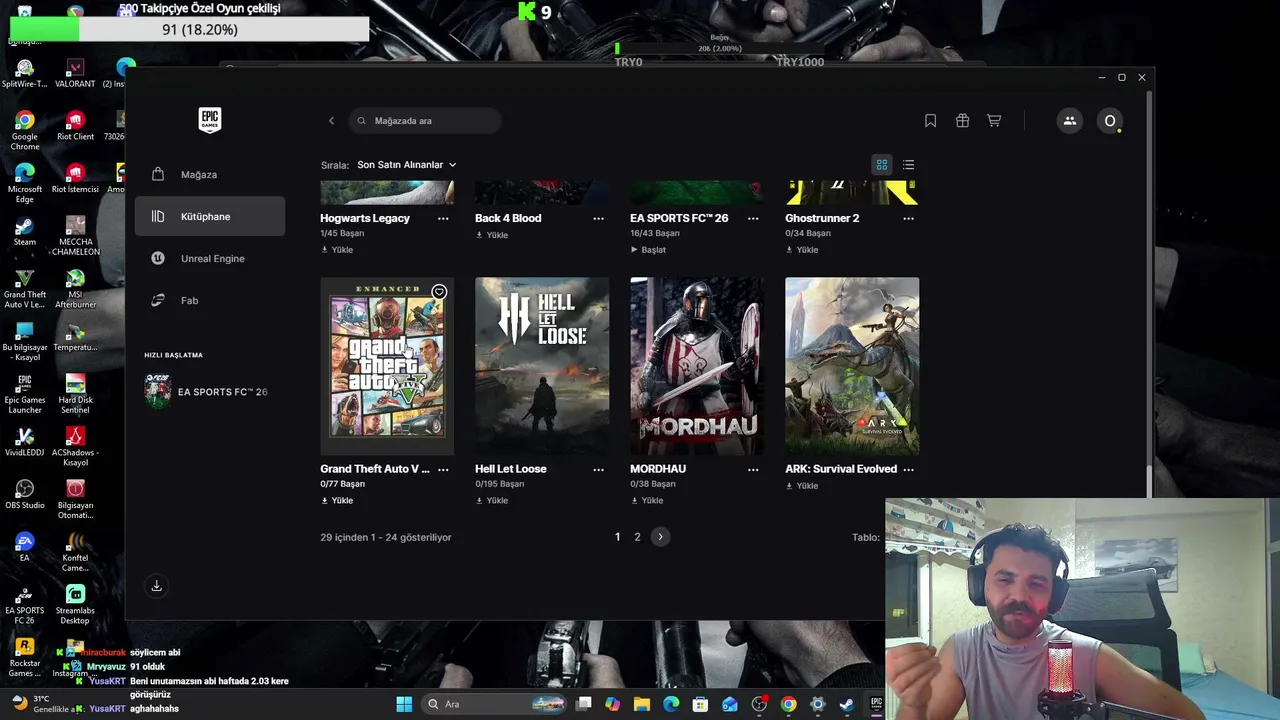Advance to next page with arrow
Image resolution: width=1280 pixels, height=720 pixels.
click(x=660, y=537)
